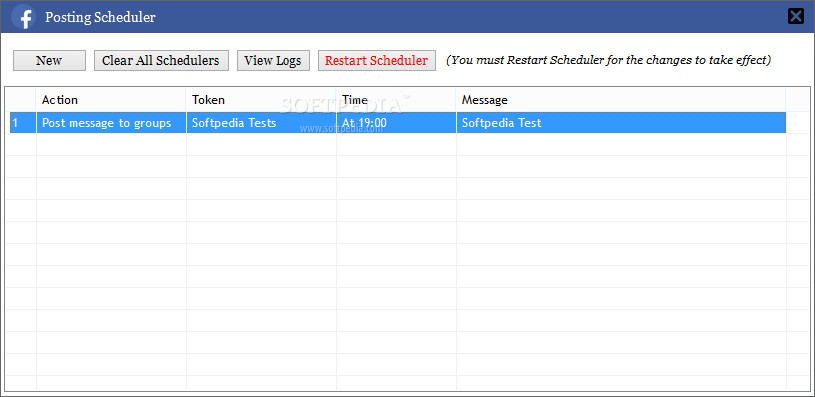Click the empty header cell after Message column
This screenshot has height=397, width=815.
pyautogui.click(x=798, y=100)
